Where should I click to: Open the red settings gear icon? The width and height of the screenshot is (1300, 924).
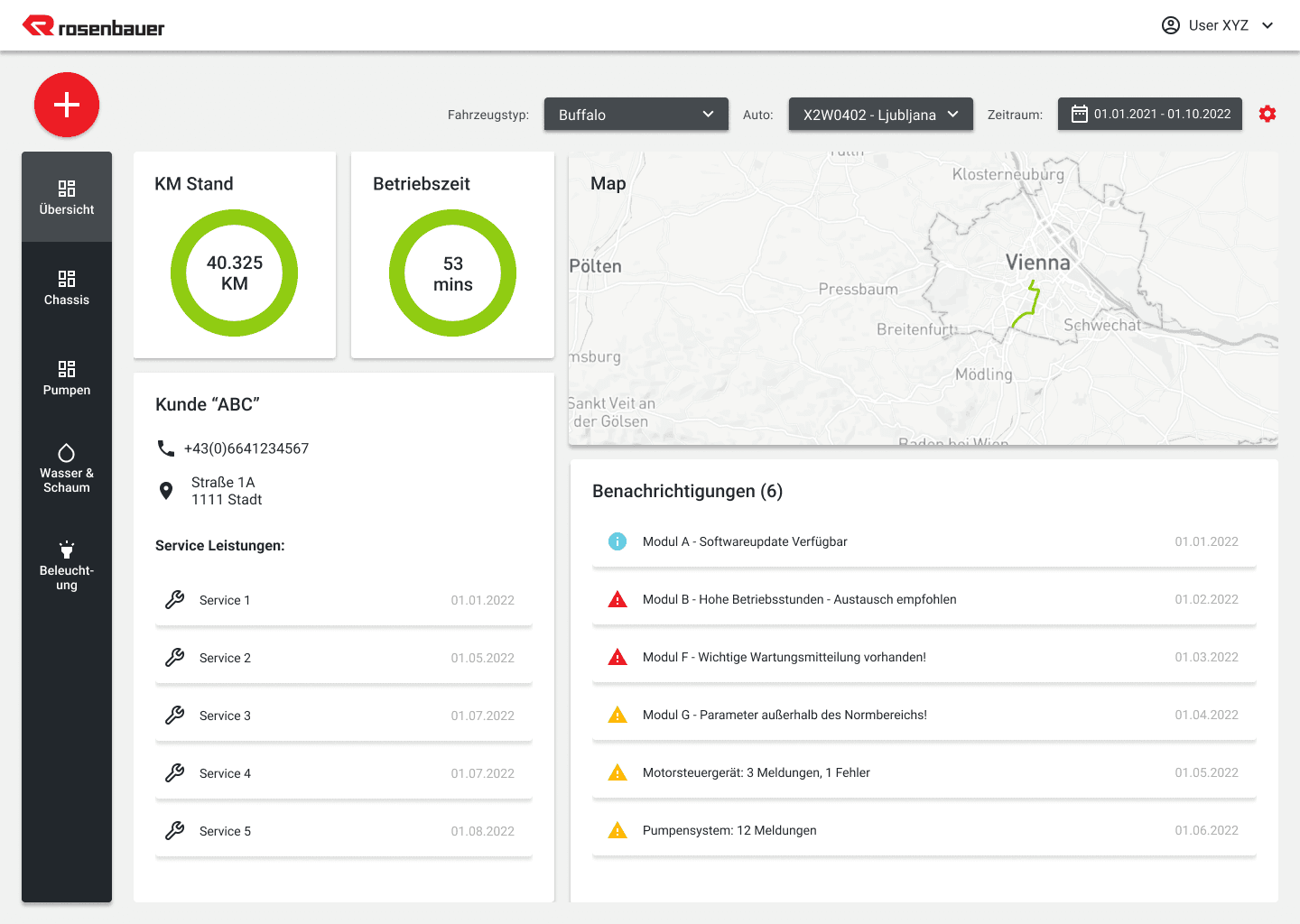click(1267, 114)
